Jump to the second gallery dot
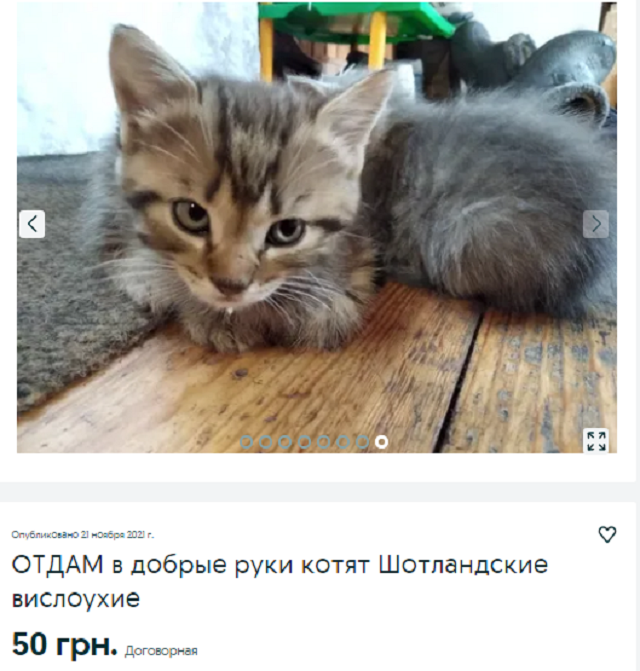The width and height of the screenshot is (640, 671). pos(266,442)
